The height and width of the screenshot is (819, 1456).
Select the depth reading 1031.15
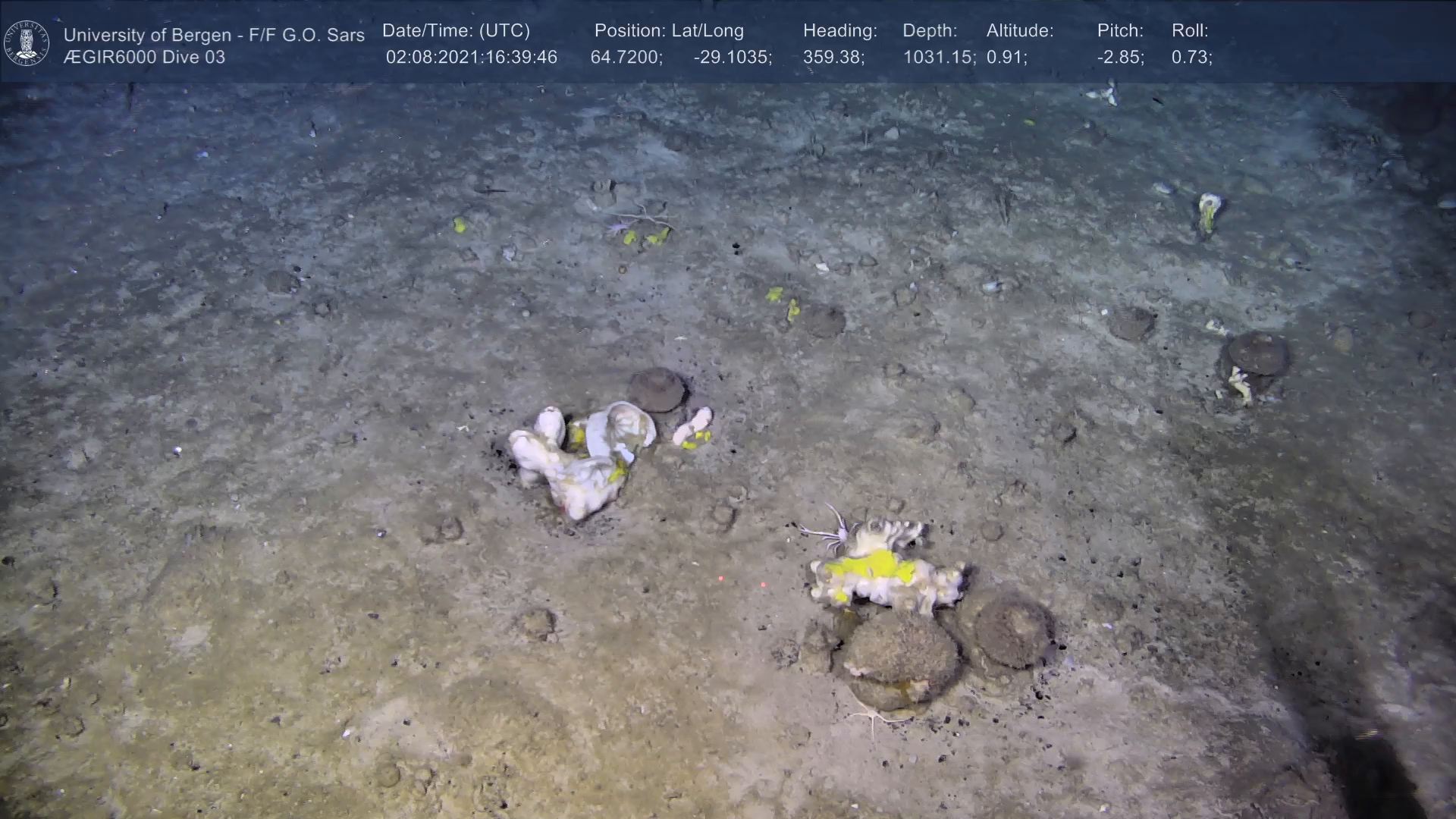point(939,58)
